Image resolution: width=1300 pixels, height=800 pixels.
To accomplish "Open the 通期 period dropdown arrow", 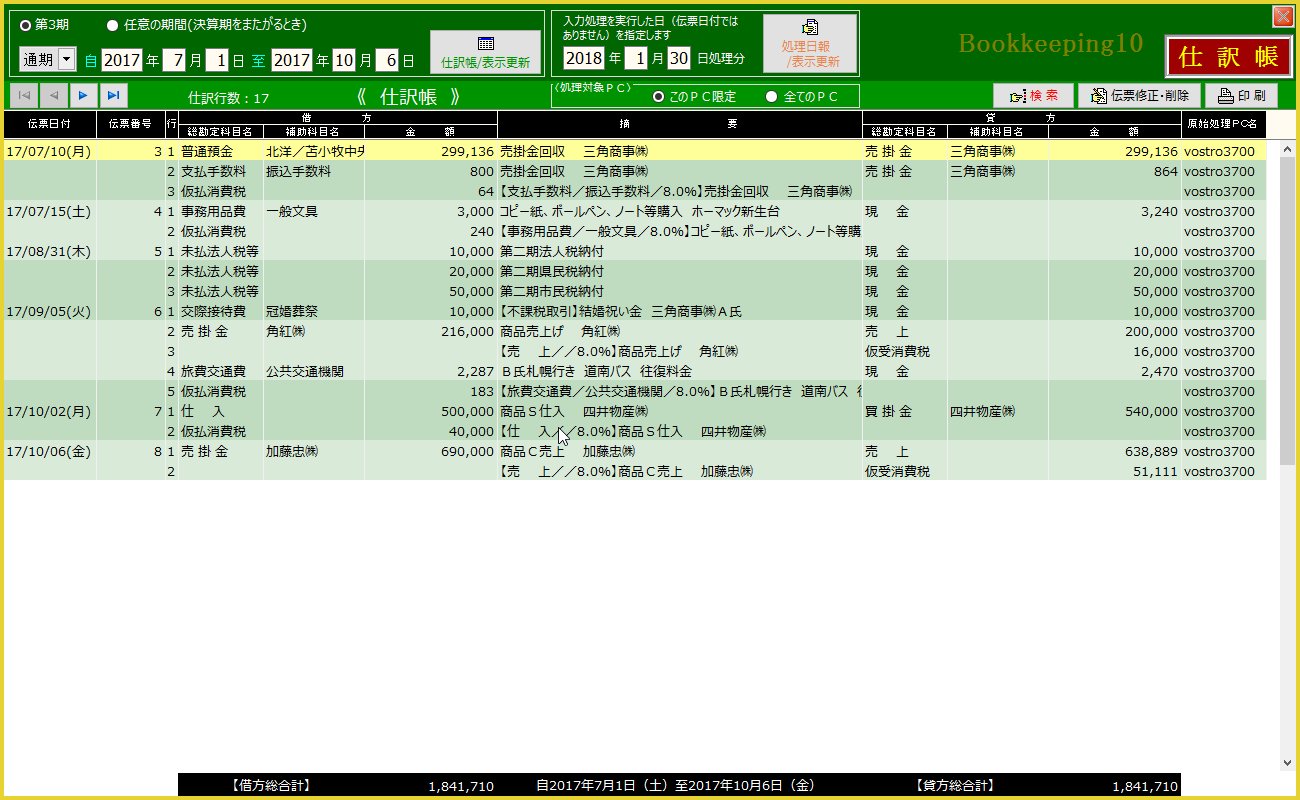I will point(67,60).
